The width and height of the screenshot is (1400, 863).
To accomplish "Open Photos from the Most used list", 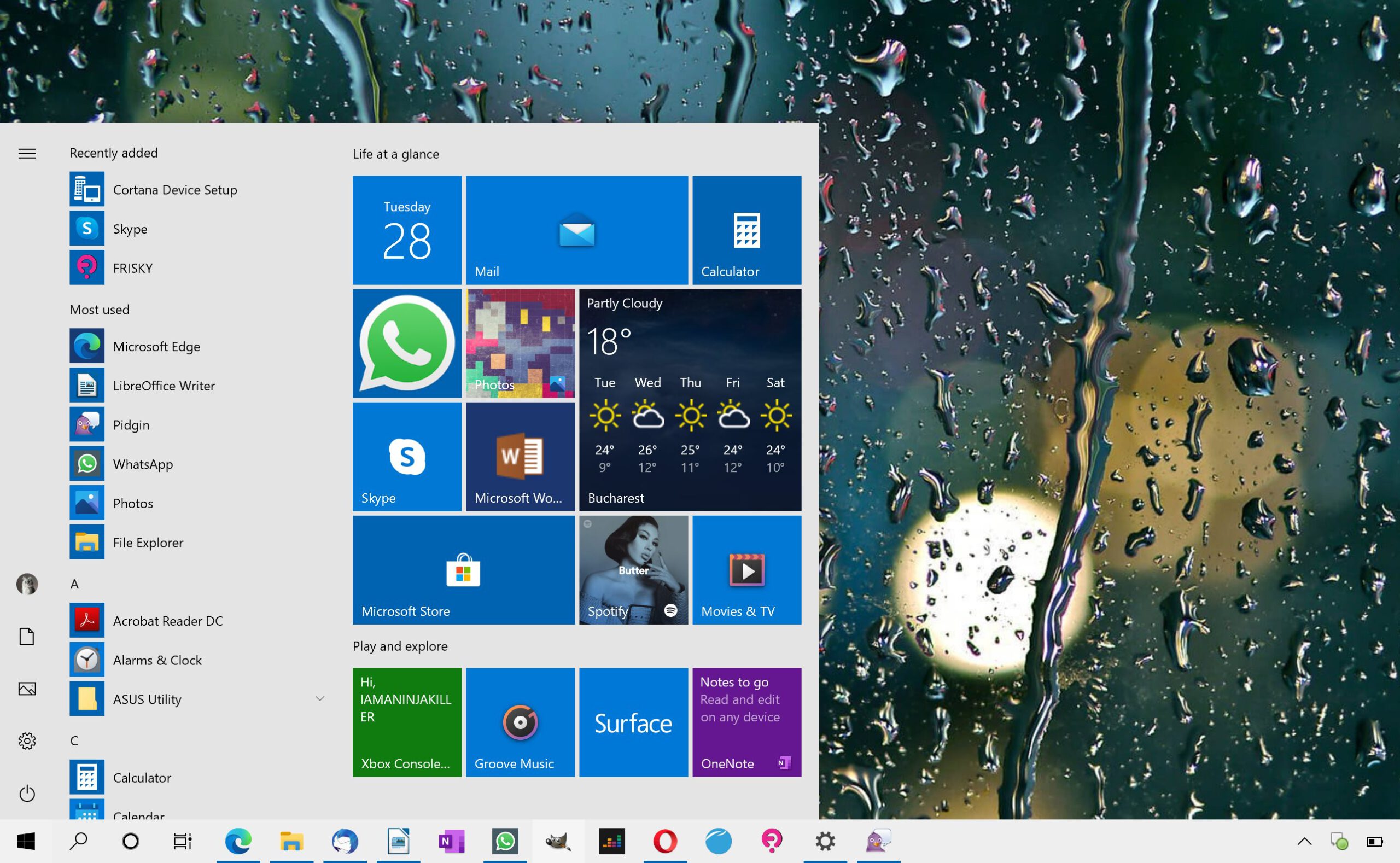I will (x=199, y=503).
